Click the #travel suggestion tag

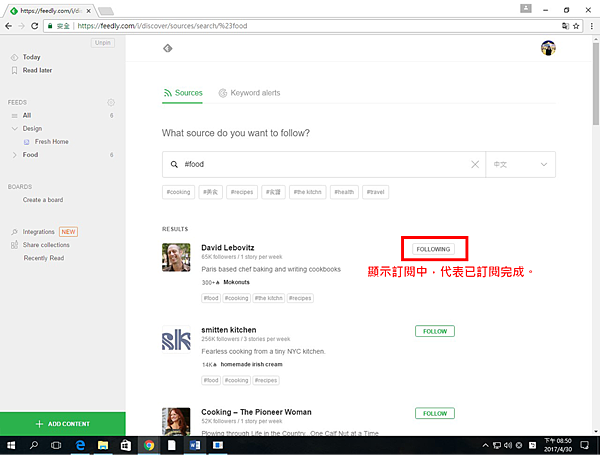[375, 192]
